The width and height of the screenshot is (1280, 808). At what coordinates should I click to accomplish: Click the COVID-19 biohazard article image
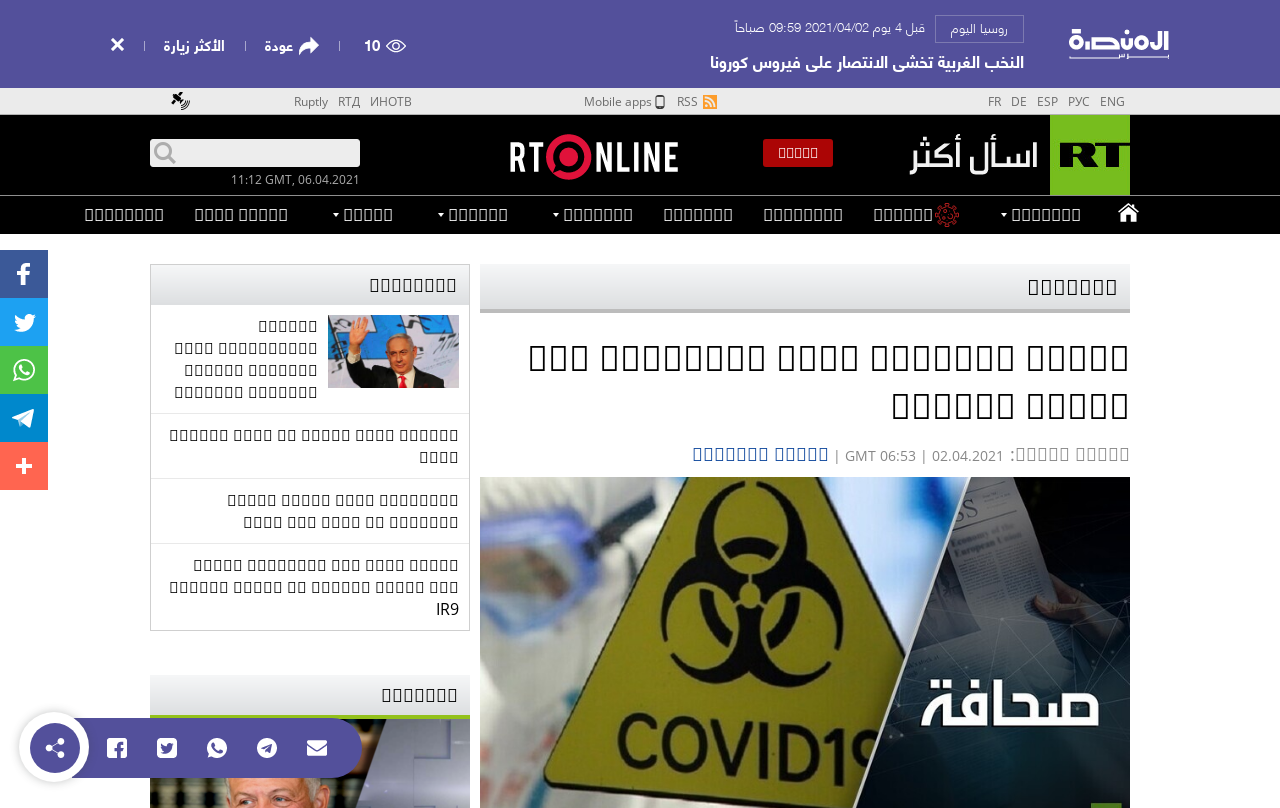pyautogui.click(x=805, y=642)
